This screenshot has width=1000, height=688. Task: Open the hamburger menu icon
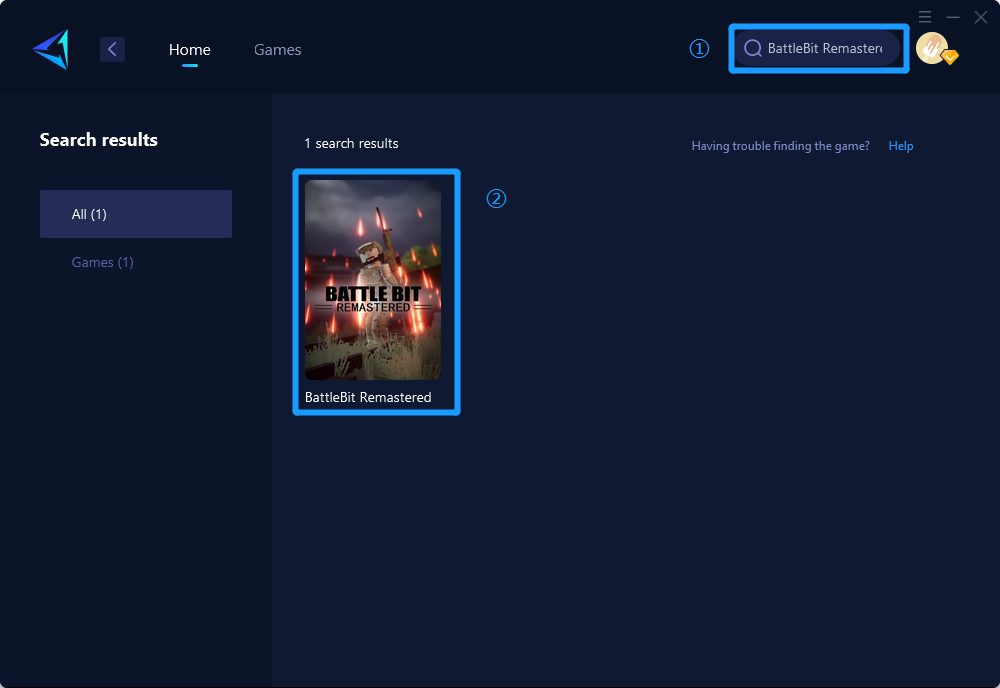(x=925, y=17)
